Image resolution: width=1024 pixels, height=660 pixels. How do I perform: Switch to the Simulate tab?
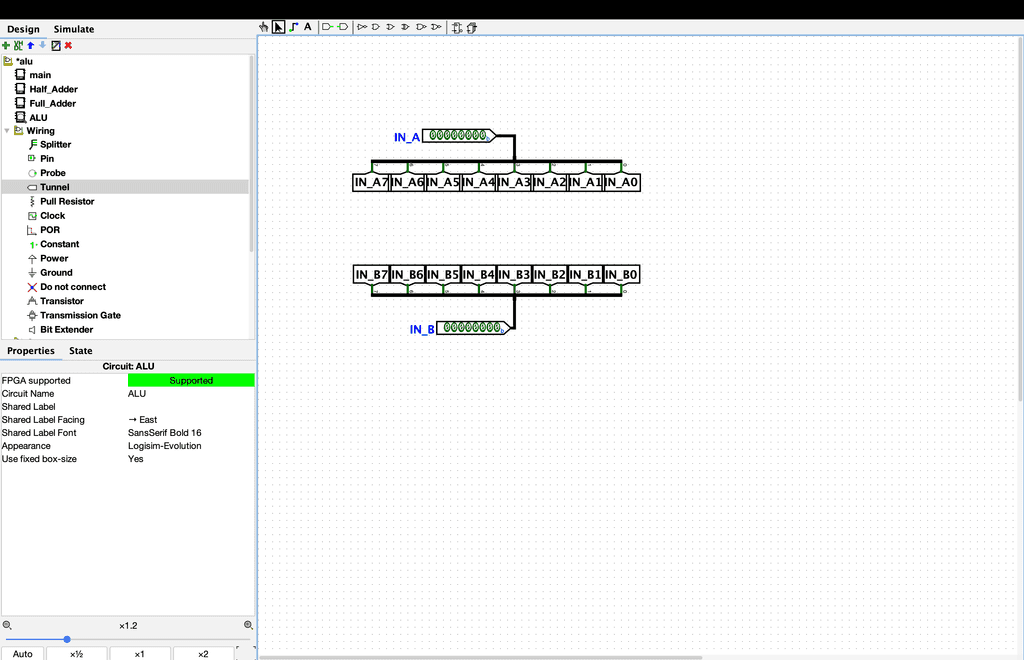(74, 29)
